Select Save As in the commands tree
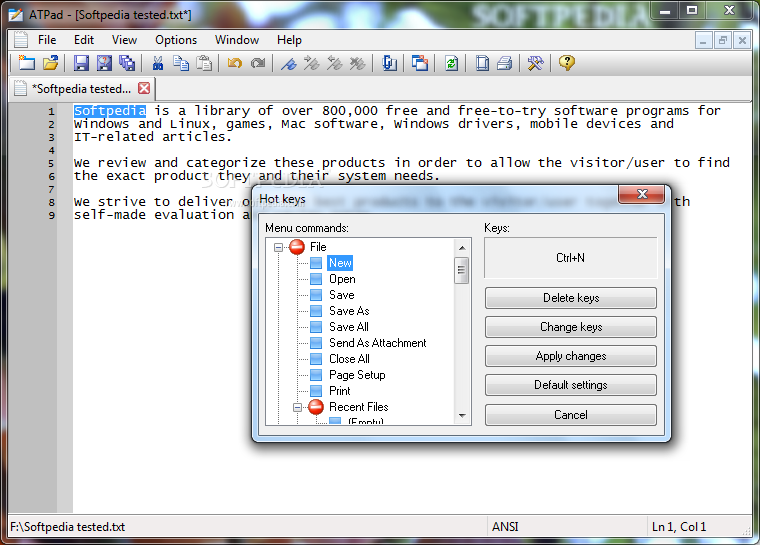The image size is (760, 545). tap(349, 311)
